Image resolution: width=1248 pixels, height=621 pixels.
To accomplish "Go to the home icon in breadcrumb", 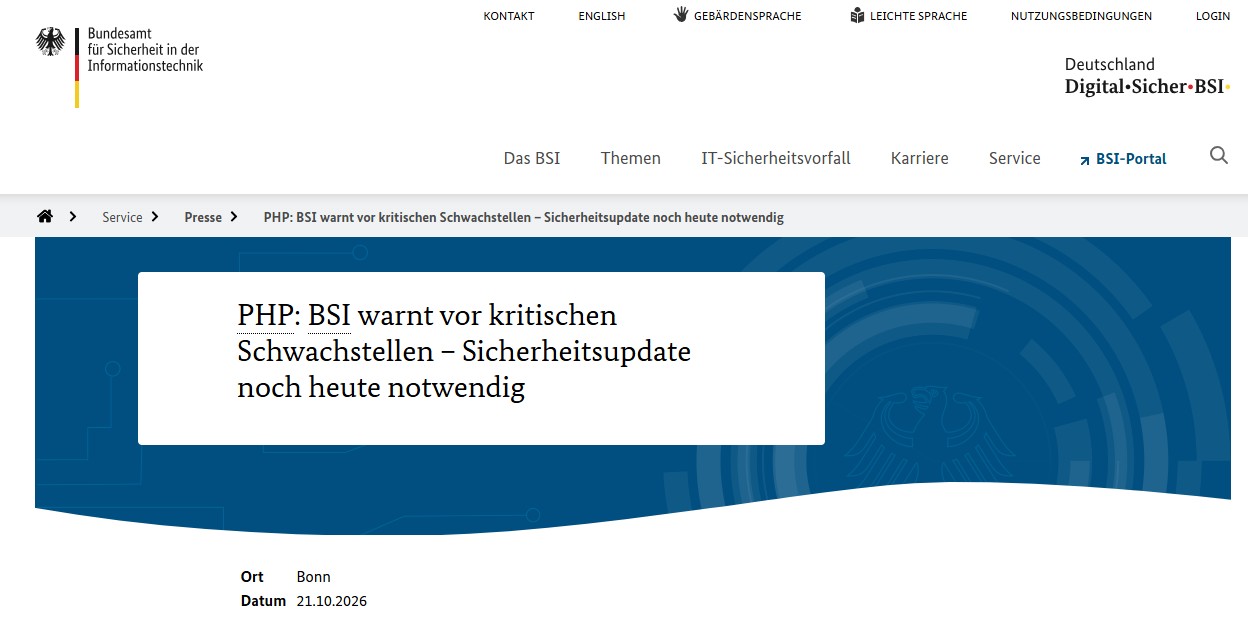I will [45, 216].
